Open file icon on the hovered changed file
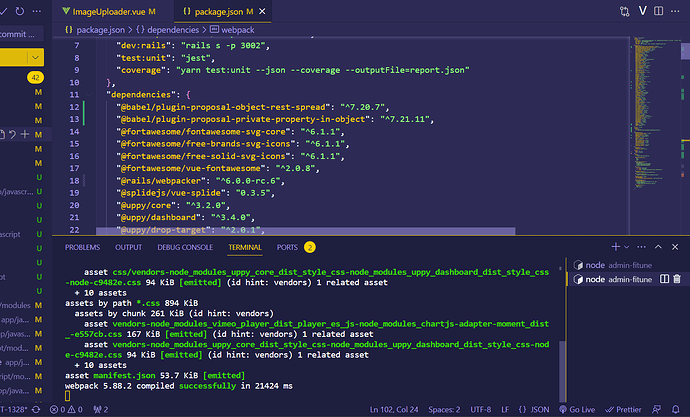Image resolution: width=690 pixels, height=417 pixels. click(2, 135)
